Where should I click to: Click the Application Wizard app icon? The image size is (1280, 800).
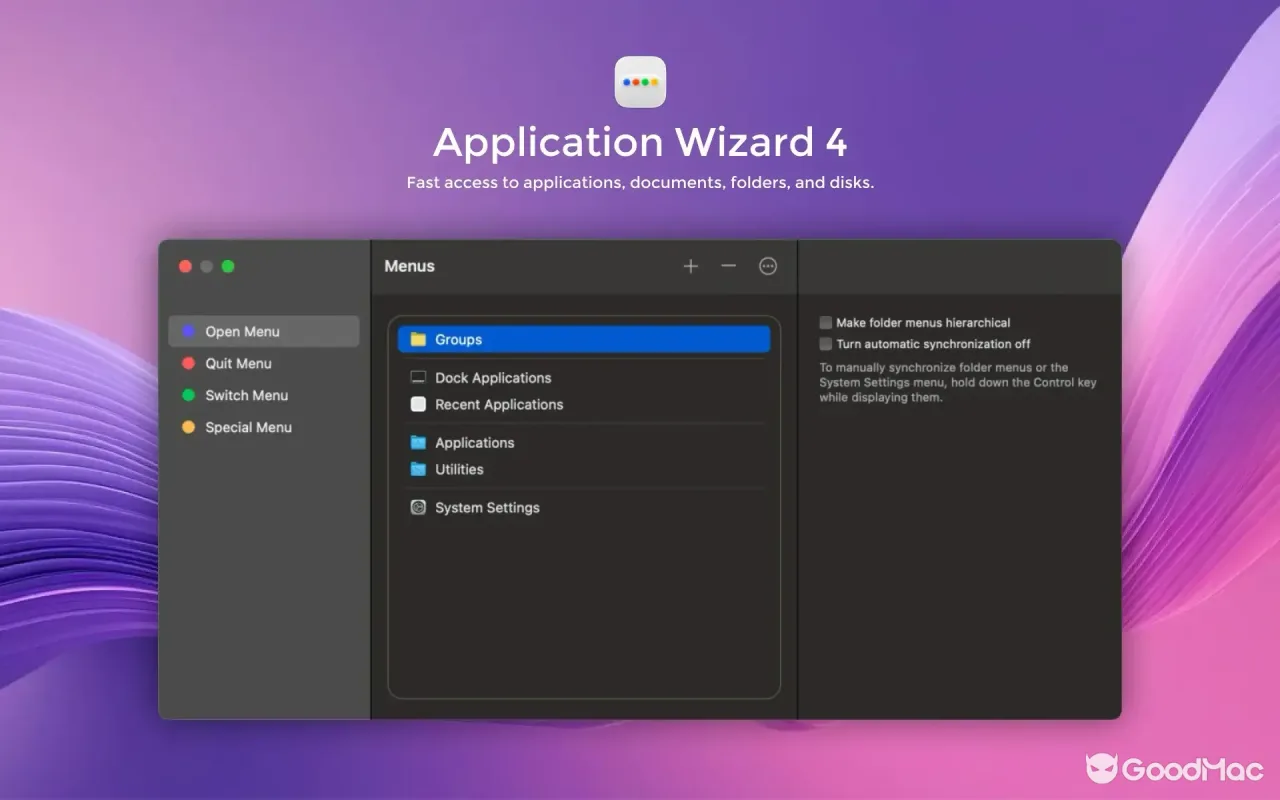click(x=640, y=82)
